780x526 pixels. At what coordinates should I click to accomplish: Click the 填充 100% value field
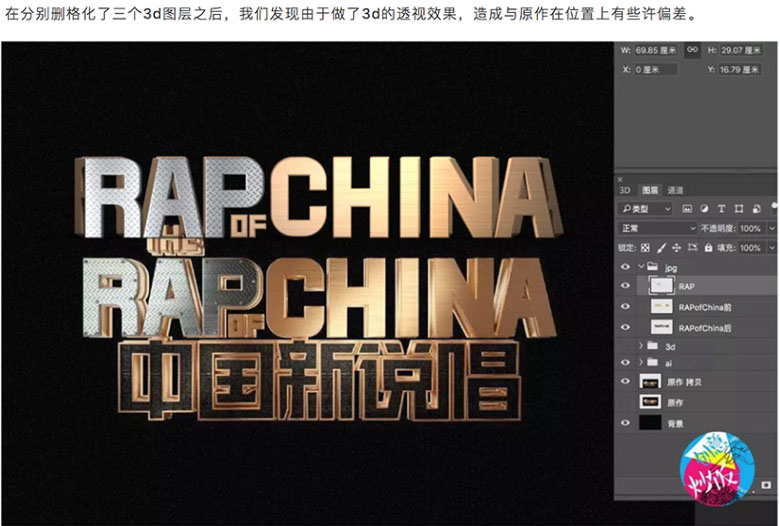point(751,247)
